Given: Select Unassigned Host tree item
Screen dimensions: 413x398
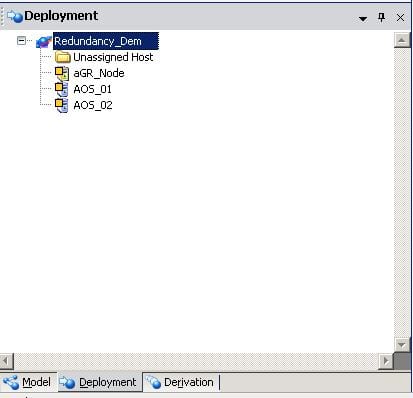Looking at the screenshot, I should click(x=113, y=57).
